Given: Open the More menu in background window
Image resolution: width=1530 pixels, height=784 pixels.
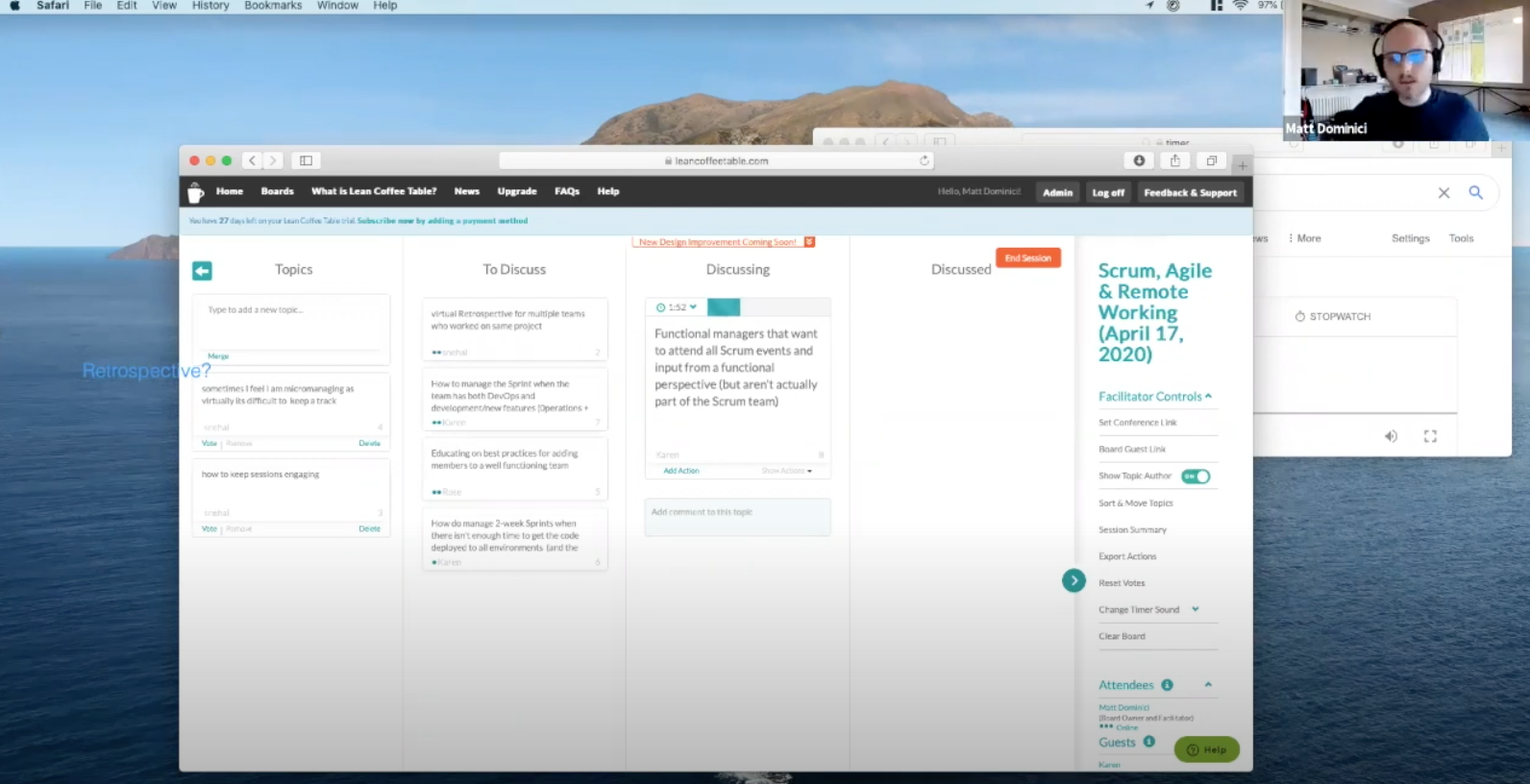Looking at the screenshot, I should click(1304, 238).
